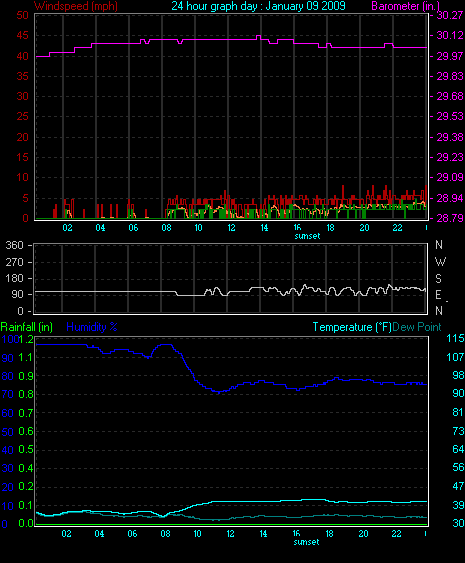The width and height of the screenshot is (465, 563).
Task: Click the Barometer (in.) legend label
Action: [405, 6]
